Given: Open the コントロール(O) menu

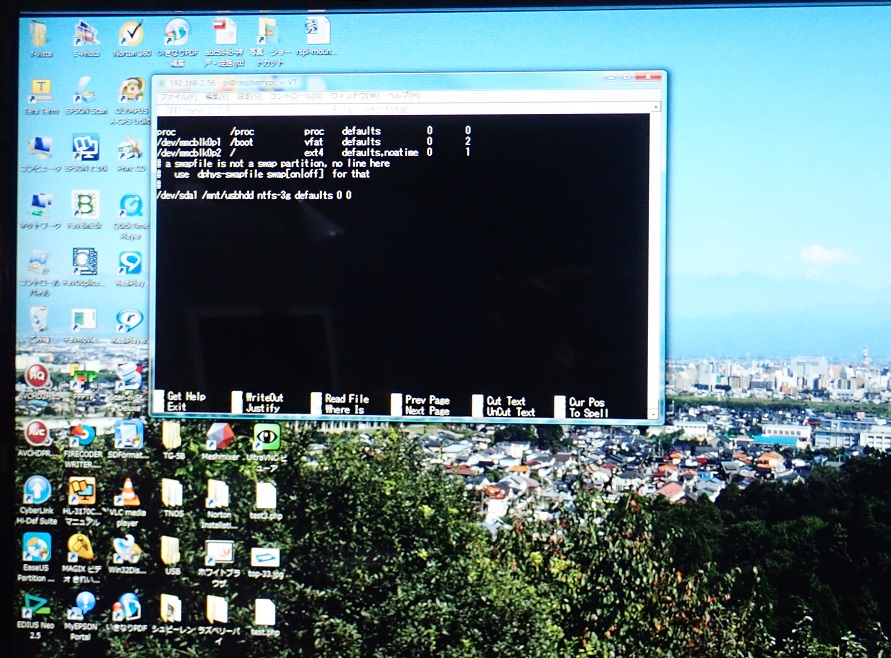Looking at the screenshot, I should 295,97.
